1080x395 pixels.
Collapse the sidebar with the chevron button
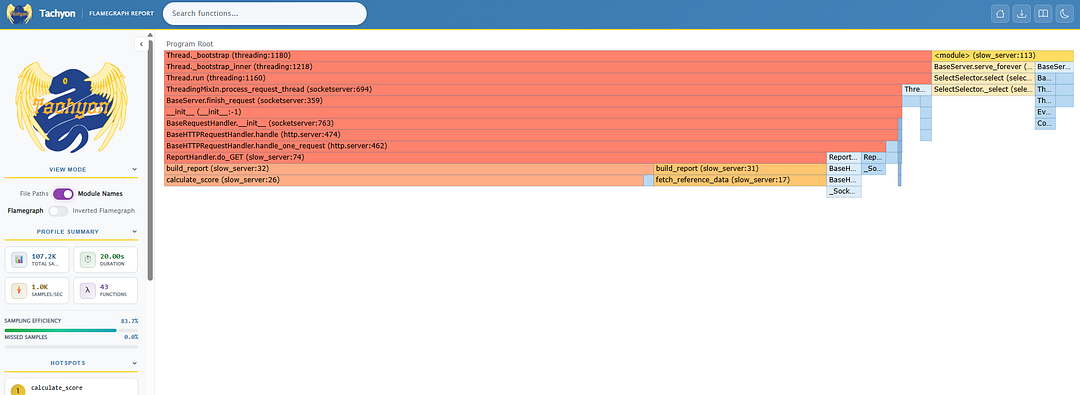tap(141, 44)
